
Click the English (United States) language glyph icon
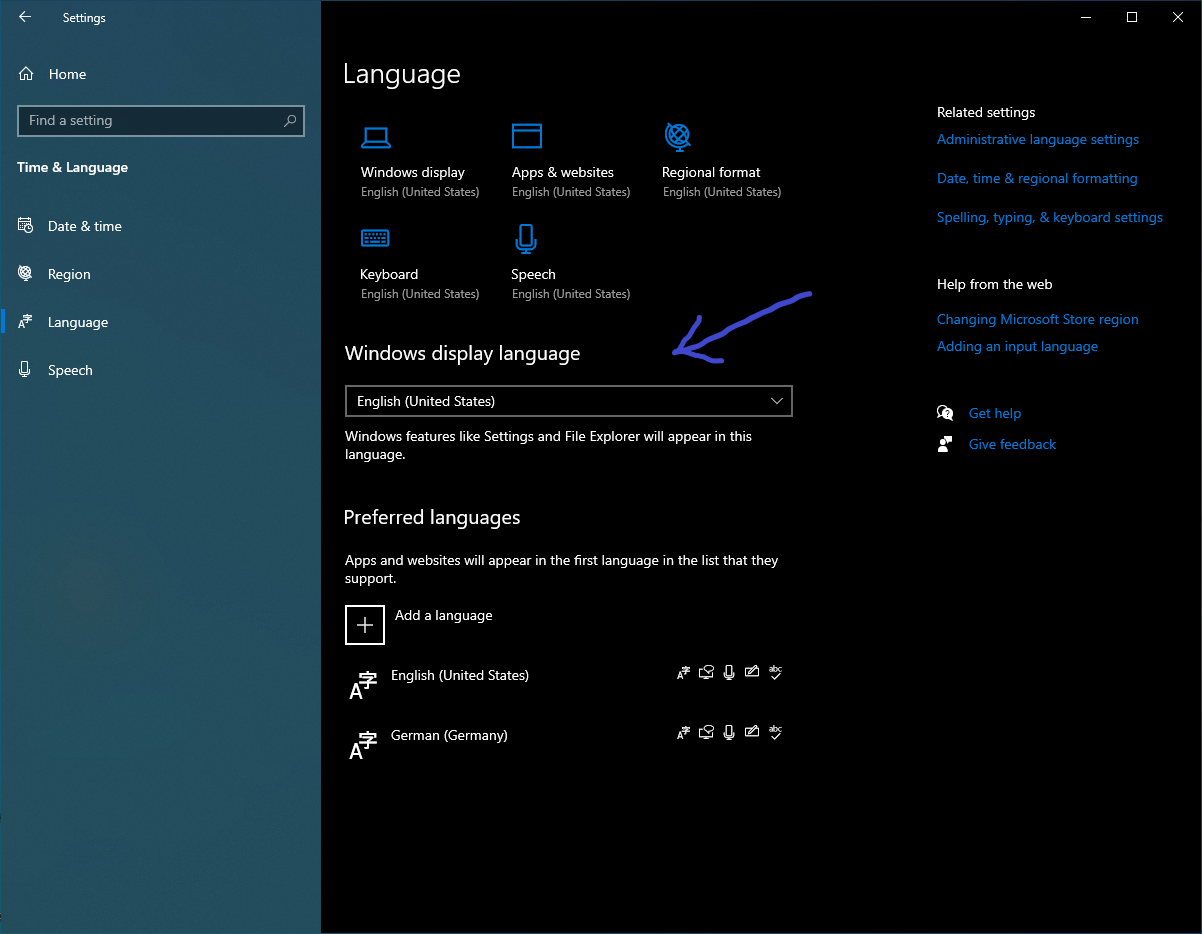(x=362, y=685)
